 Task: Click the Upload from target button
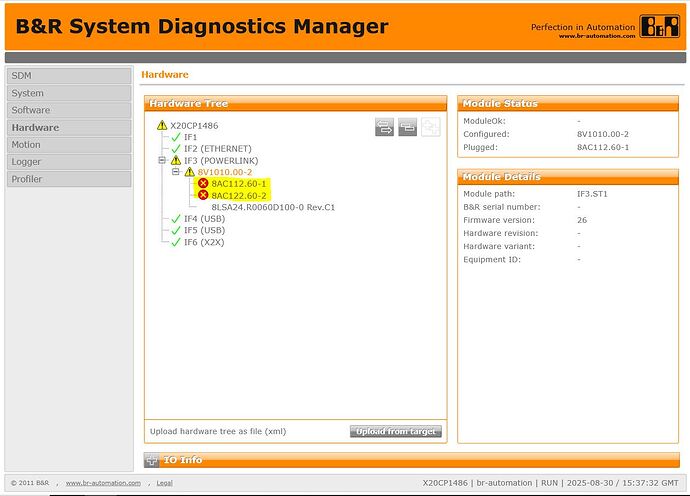396,431
